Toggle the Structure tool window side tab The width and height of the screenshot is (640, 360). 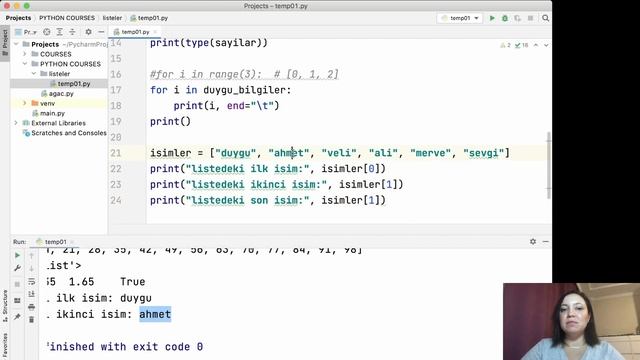tap(5, 305)
